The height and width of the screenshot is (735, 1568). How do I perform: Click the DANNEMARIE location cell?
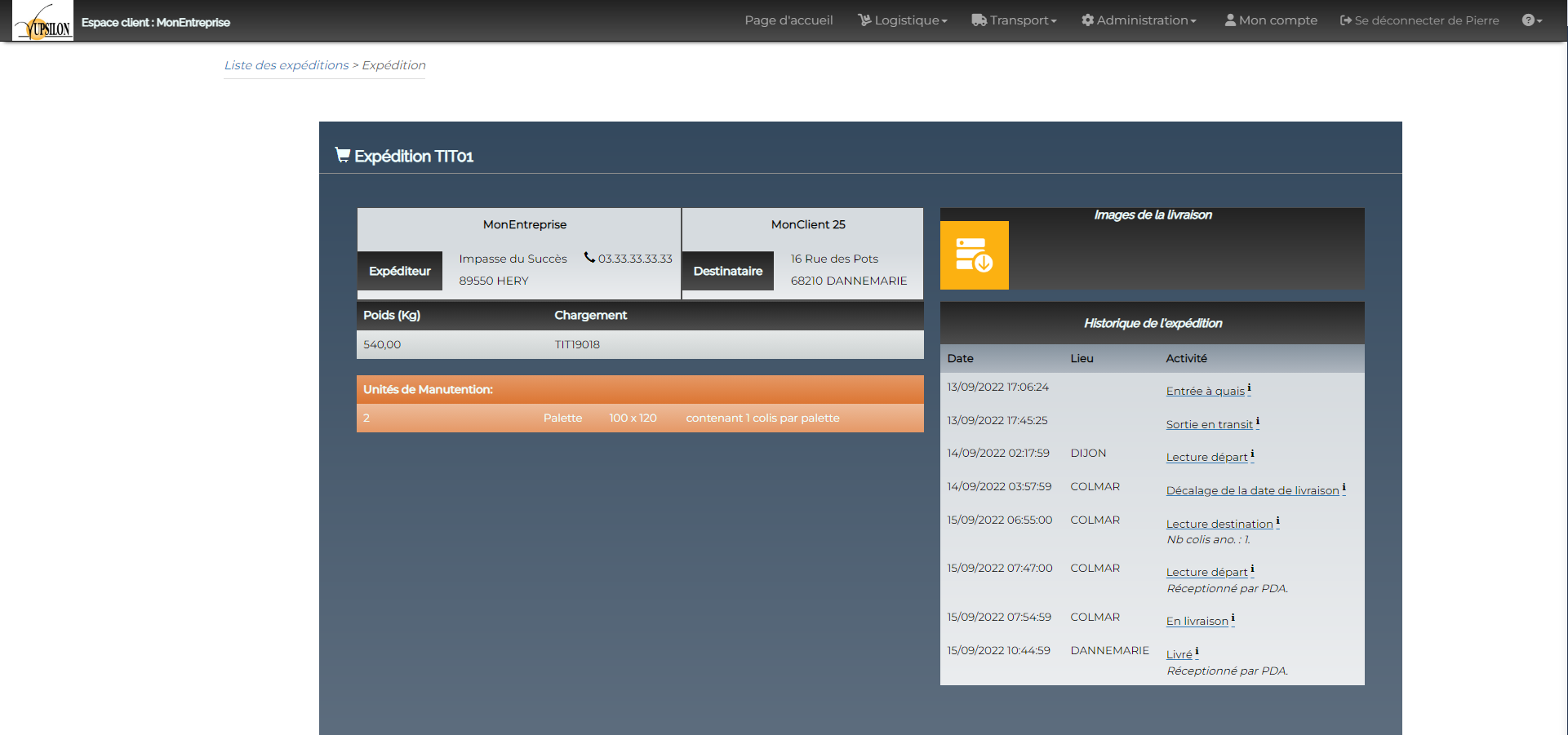click(x=1109, y=650)
